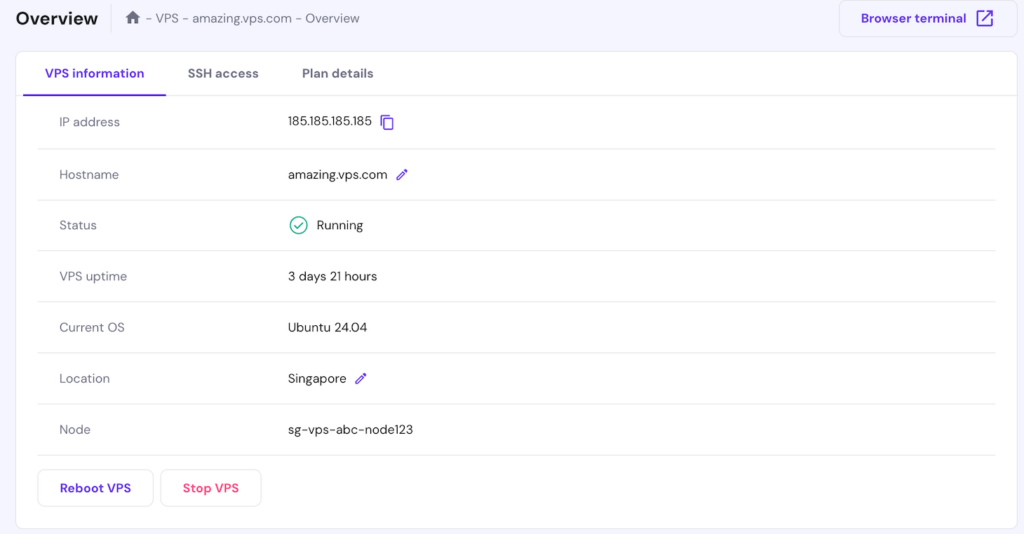Click the Singapore location value
This screenshot has width=1024, height=534.
(x=317, y=379)
